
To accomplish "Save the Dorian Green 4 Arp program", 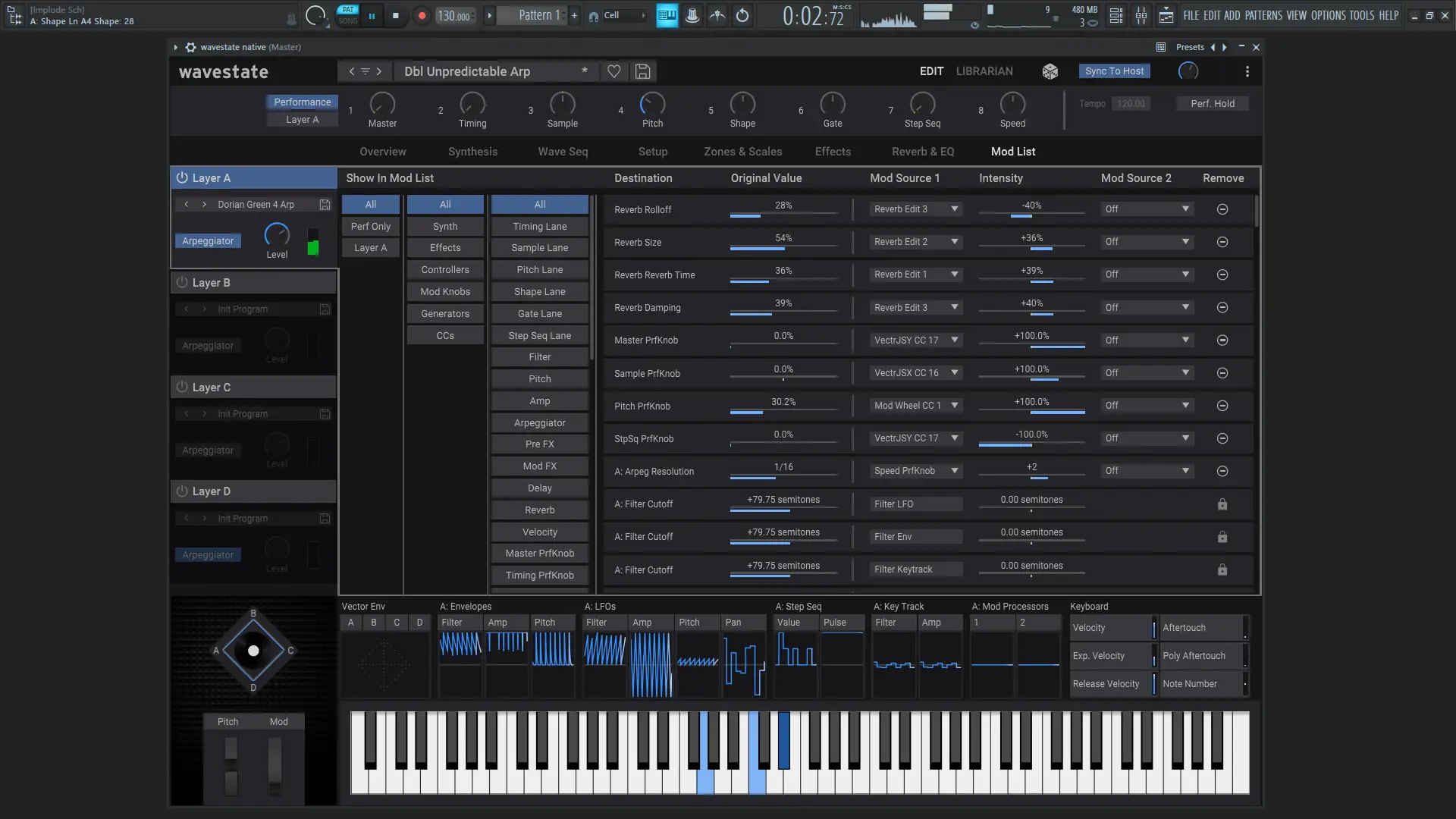I will tap(325, 205).
